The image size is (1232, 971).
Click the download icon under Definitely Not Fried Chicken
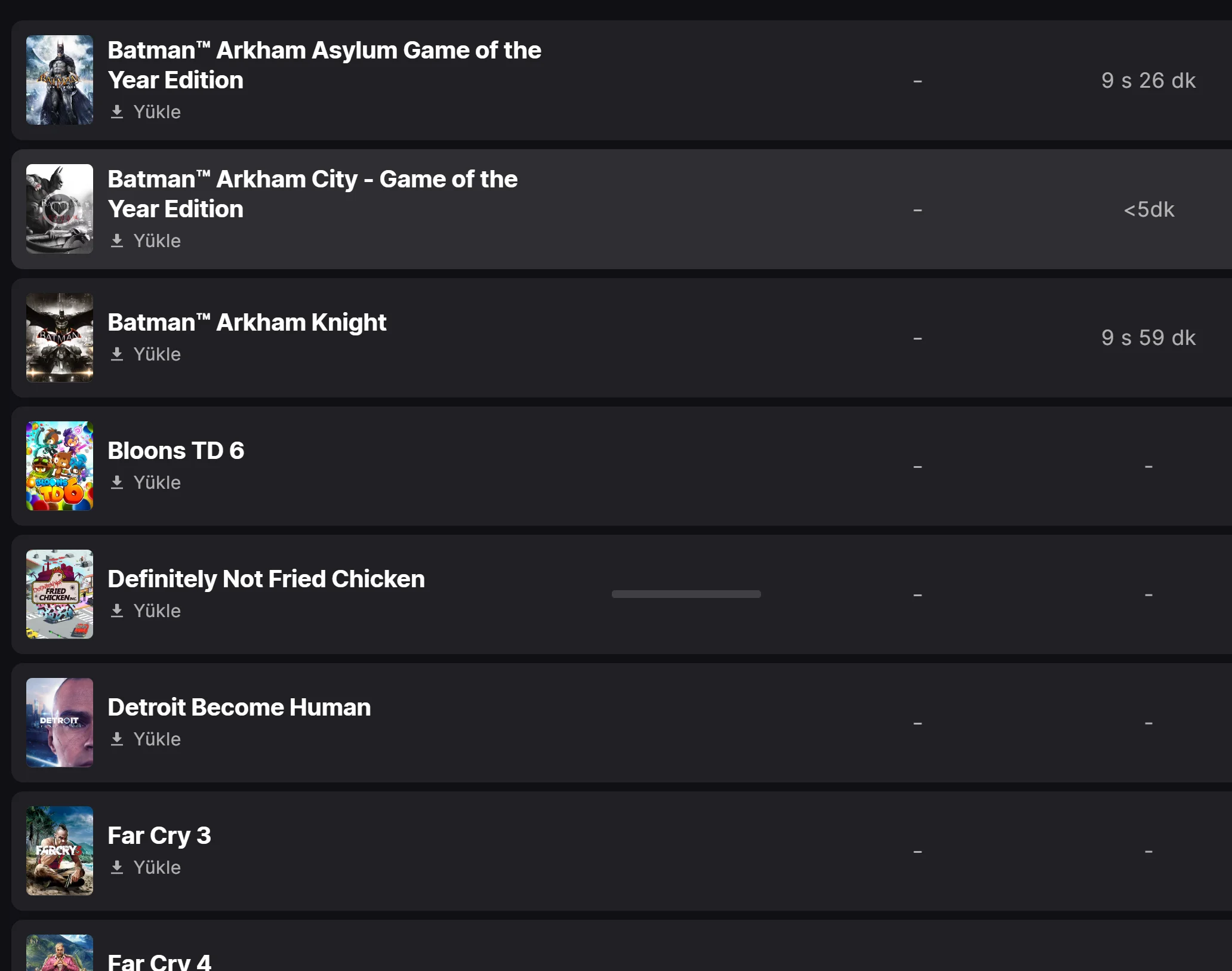pos(117,611)
